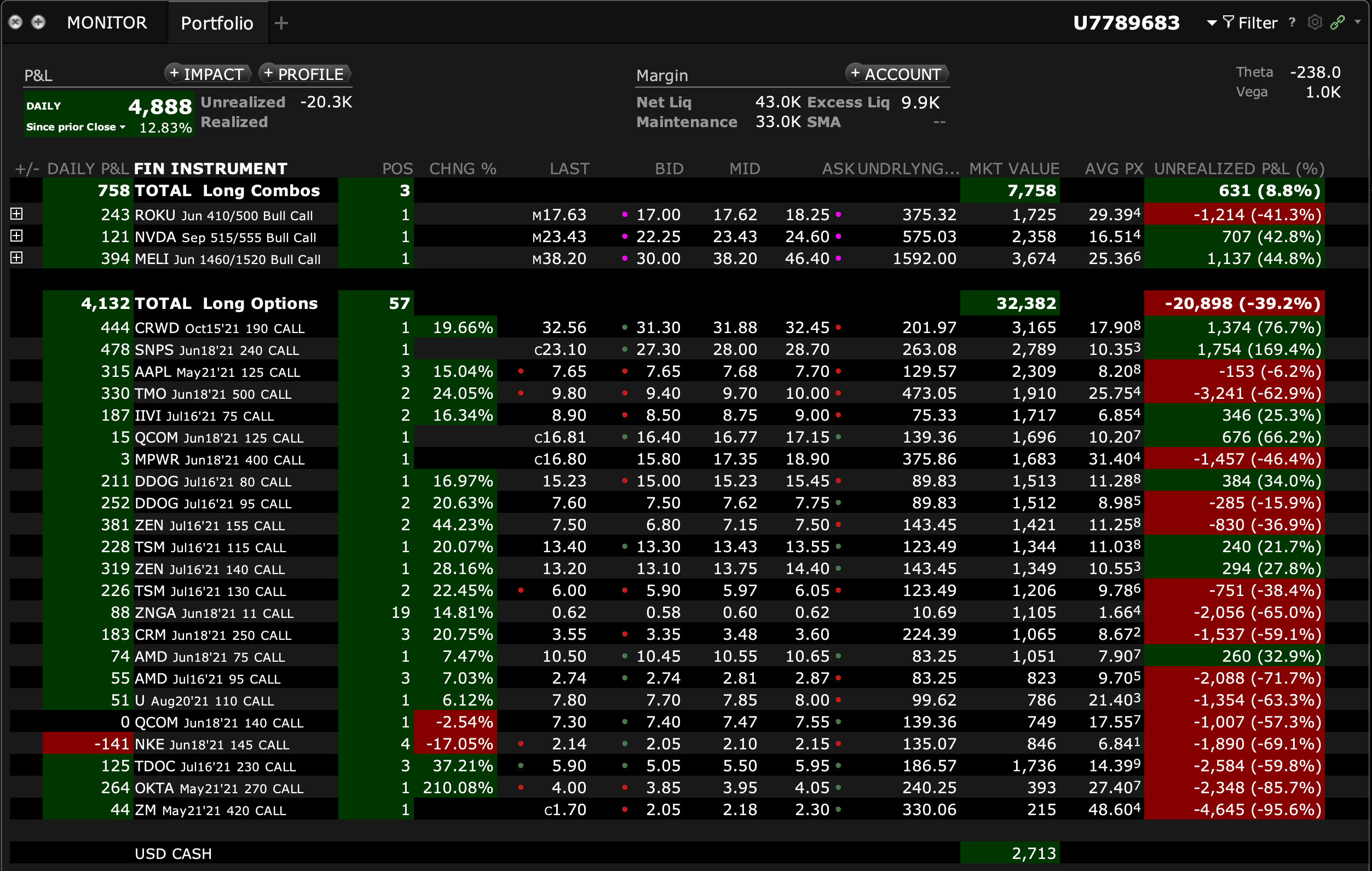Click the Filter funnel icon
Viewport: 1372px width, 871px height.
pos(1229,22)
